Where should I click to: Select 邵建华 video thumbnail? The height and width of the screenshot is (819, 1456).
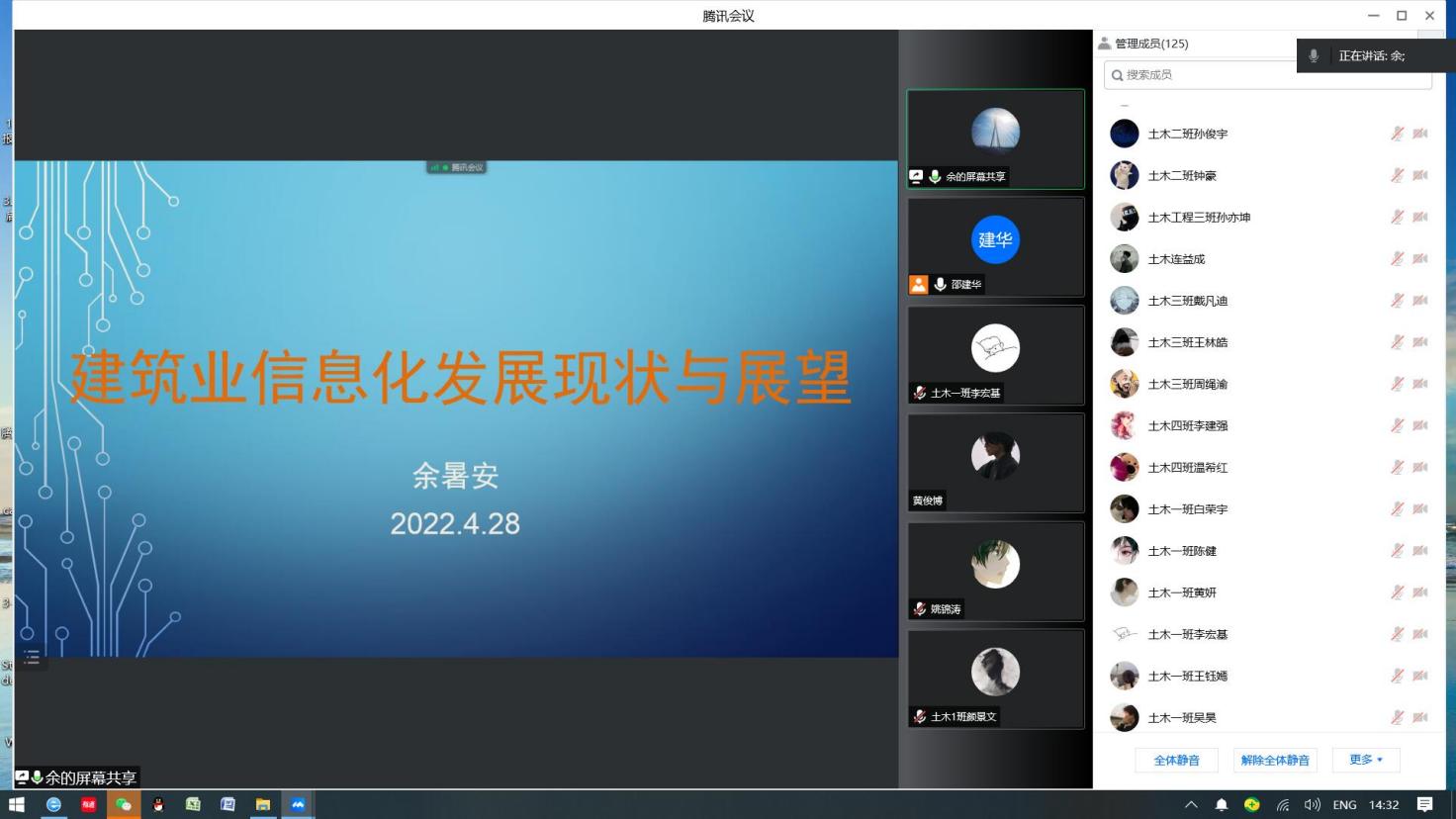tap(995, 246)
